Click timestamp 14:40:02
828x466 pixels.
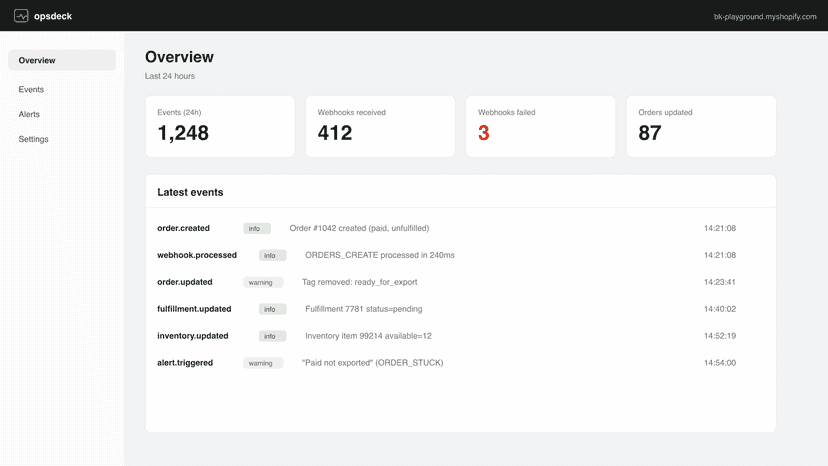tap(719, 309)
